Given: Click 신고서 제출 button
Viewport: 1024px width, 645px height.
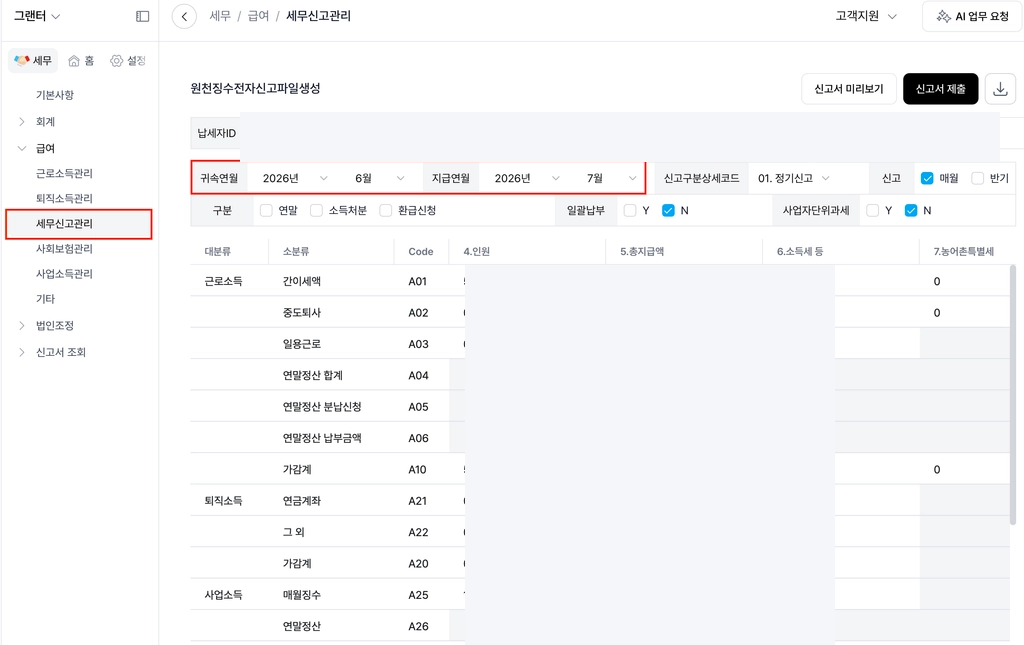Looking at the screenshot, I should pos(940,89).
